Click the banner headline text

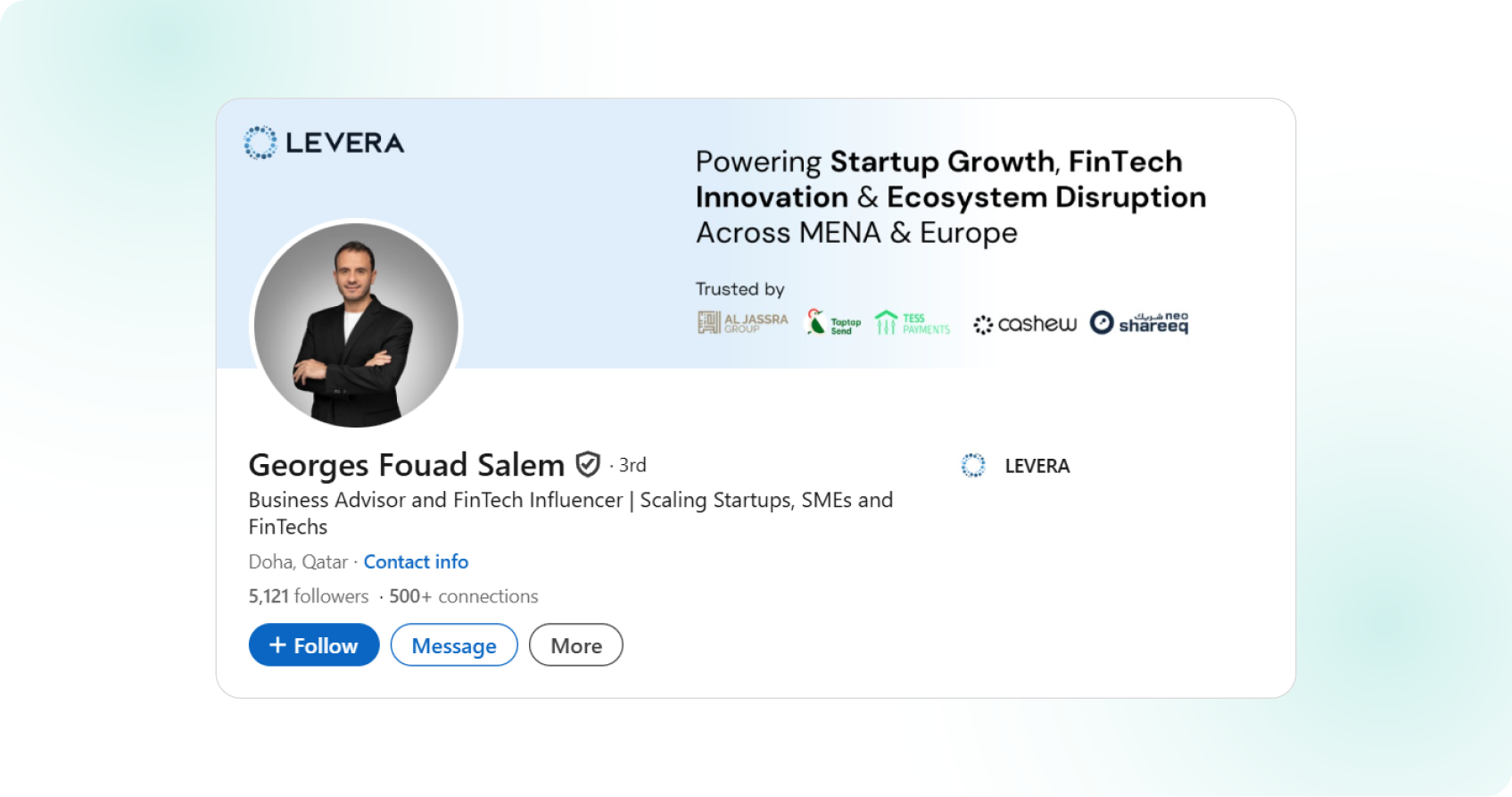coord(950,197)
